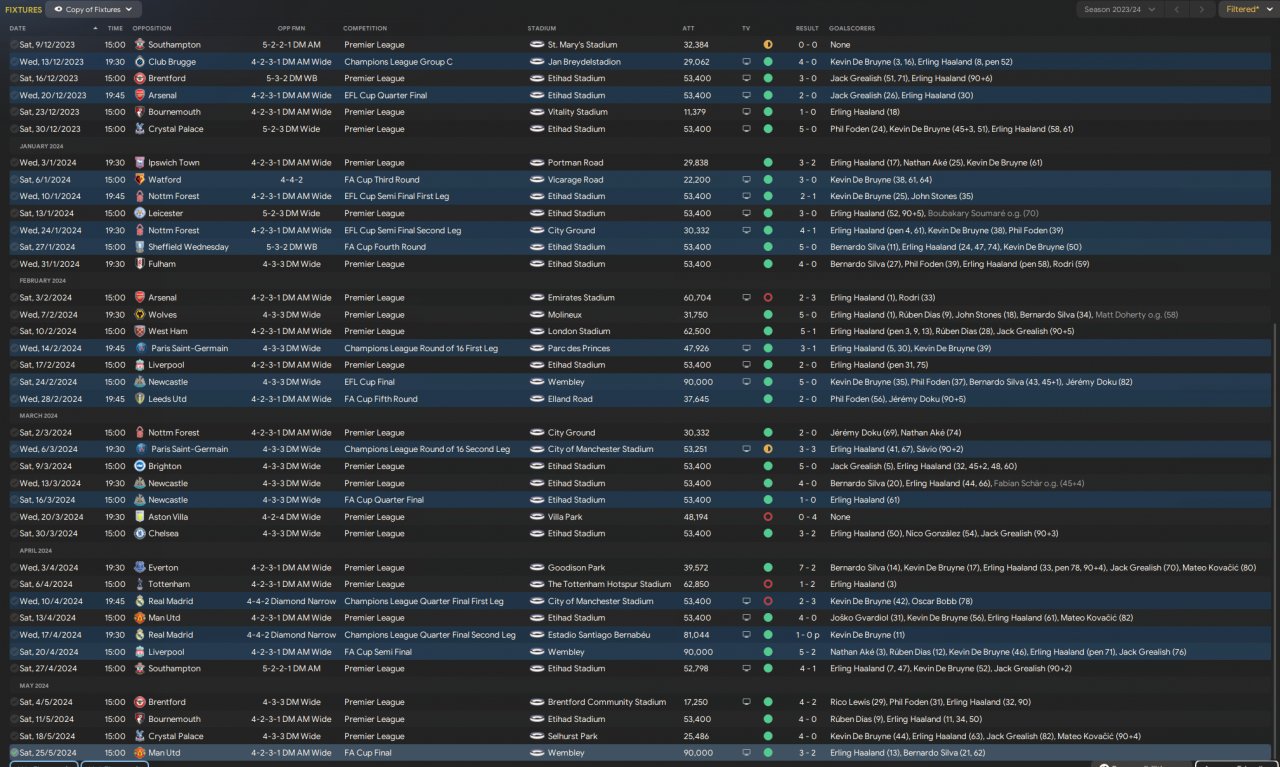Click Watford club badge icon
Screen dimensions: 1280x767
coord(140,180)
